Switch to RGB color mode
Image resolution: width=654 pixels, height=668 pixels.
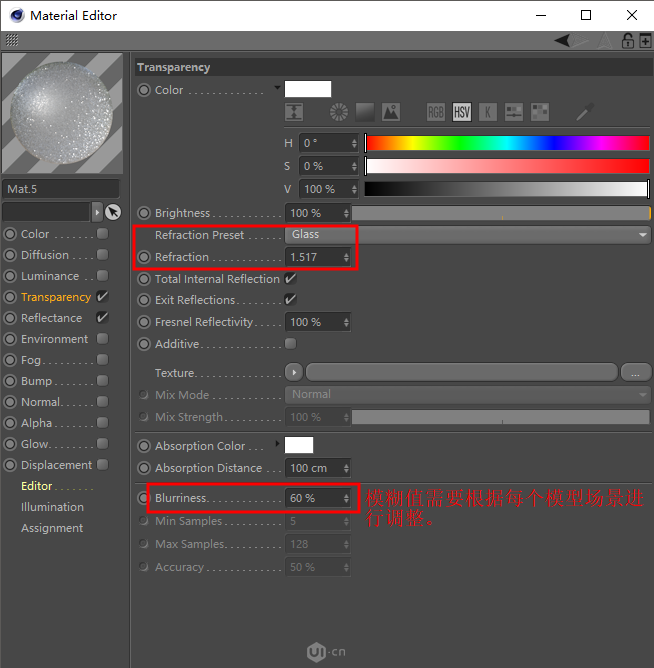click(436, 112)
